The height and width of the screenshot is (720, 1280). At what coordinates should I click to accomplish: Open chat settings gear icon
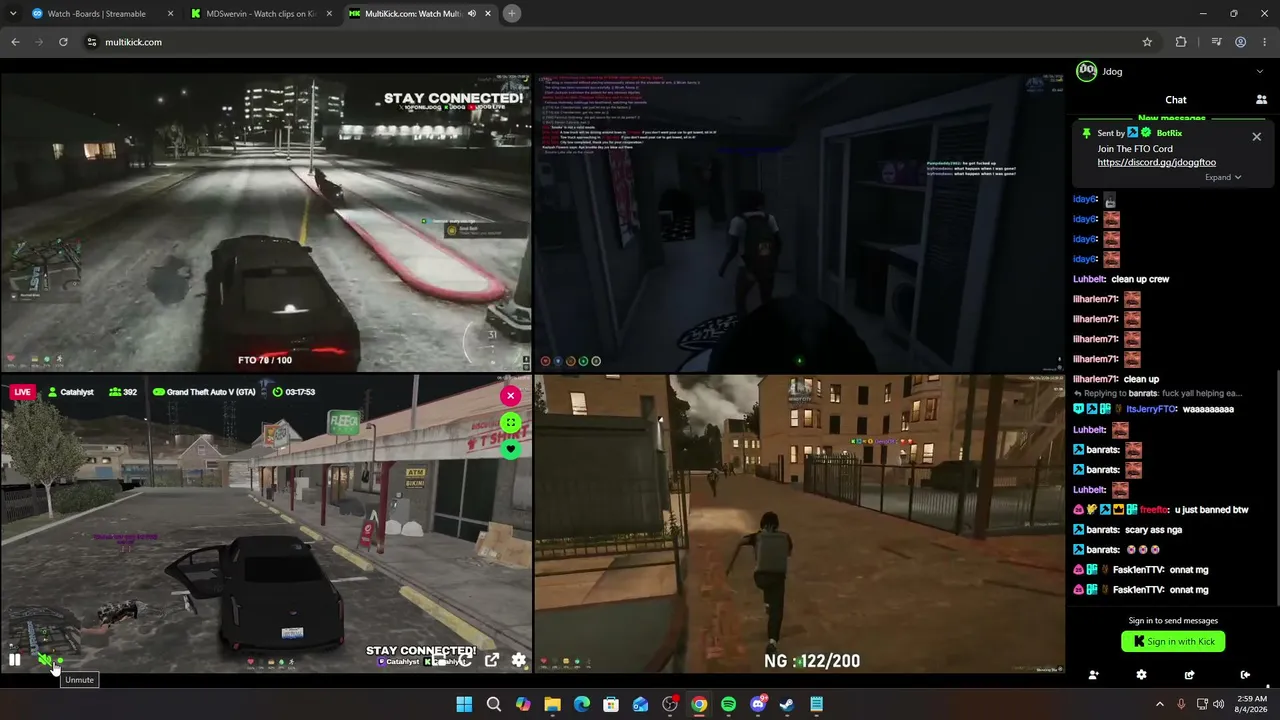[x=1141, y=675]
